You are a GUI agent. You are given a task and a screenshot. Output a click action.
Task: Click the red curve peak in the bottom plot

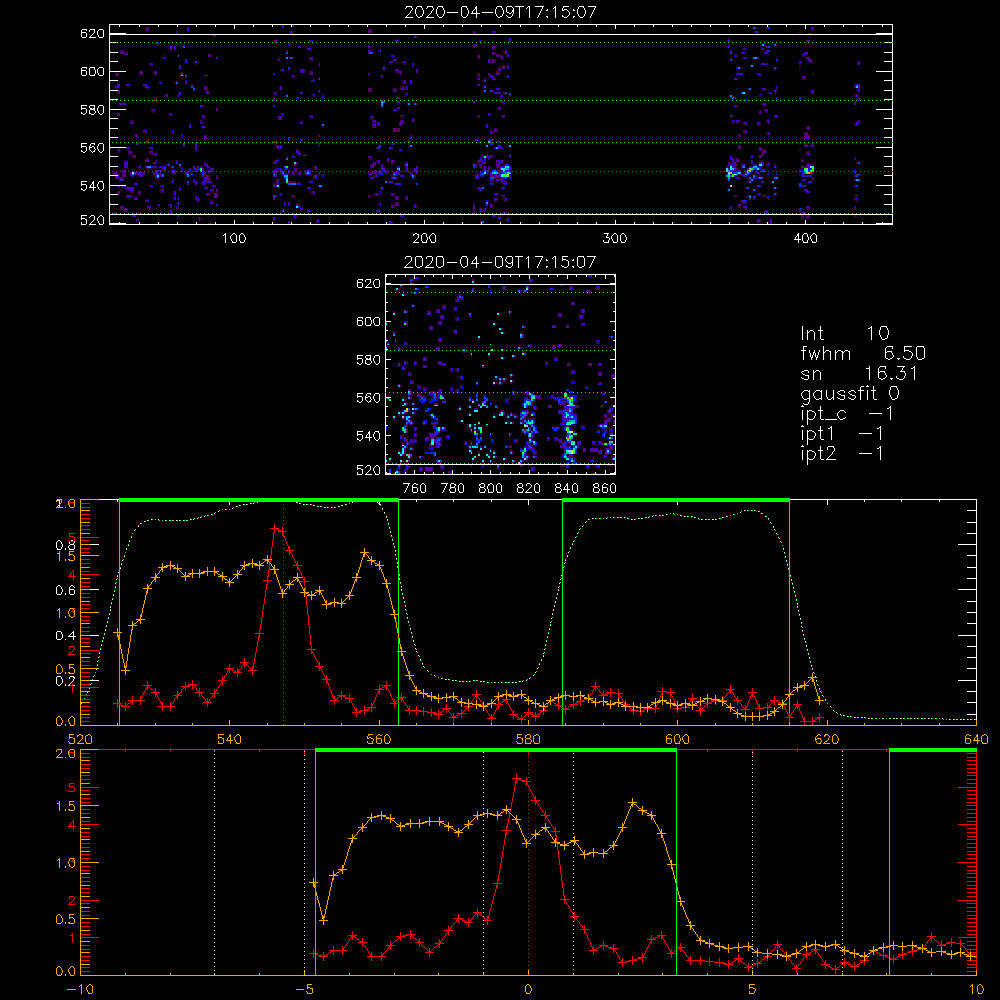click(517, 778)
